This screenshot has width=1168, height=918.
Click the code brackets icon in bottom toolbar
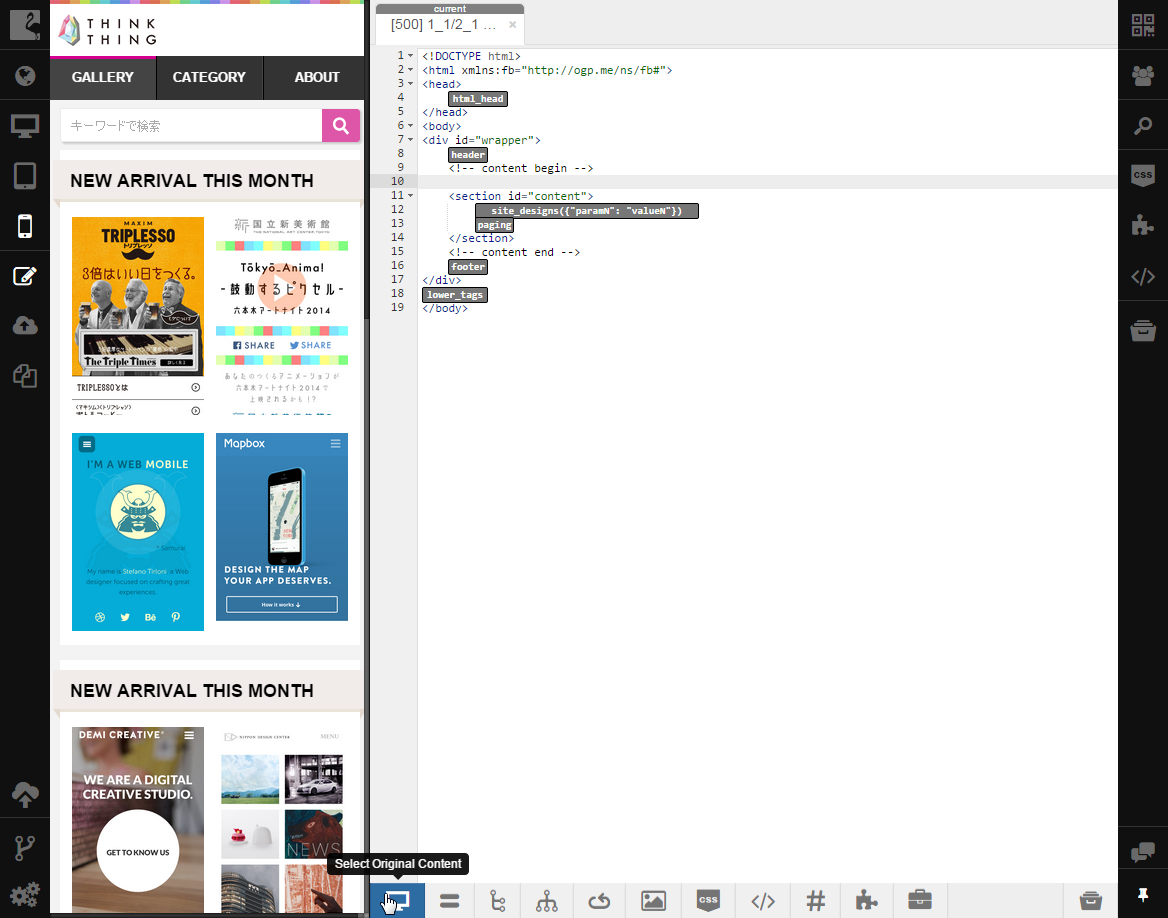[x=763, y=902]
